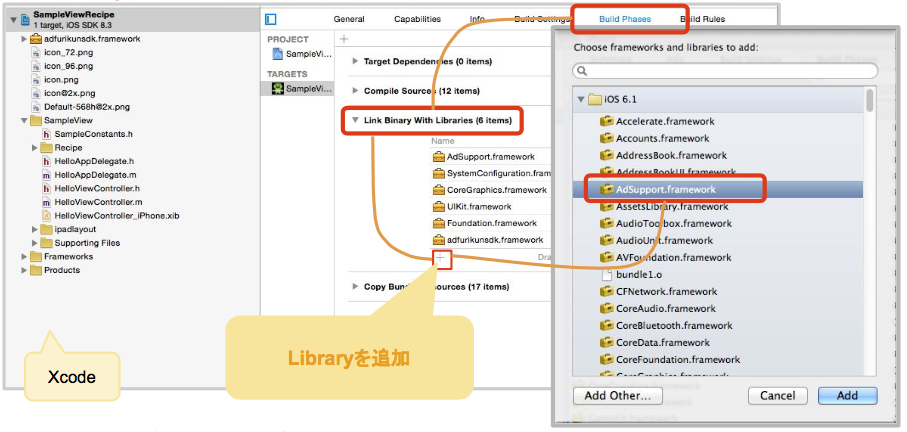
Task: Expand the Supporting Files folder
Action: (35, 243)
